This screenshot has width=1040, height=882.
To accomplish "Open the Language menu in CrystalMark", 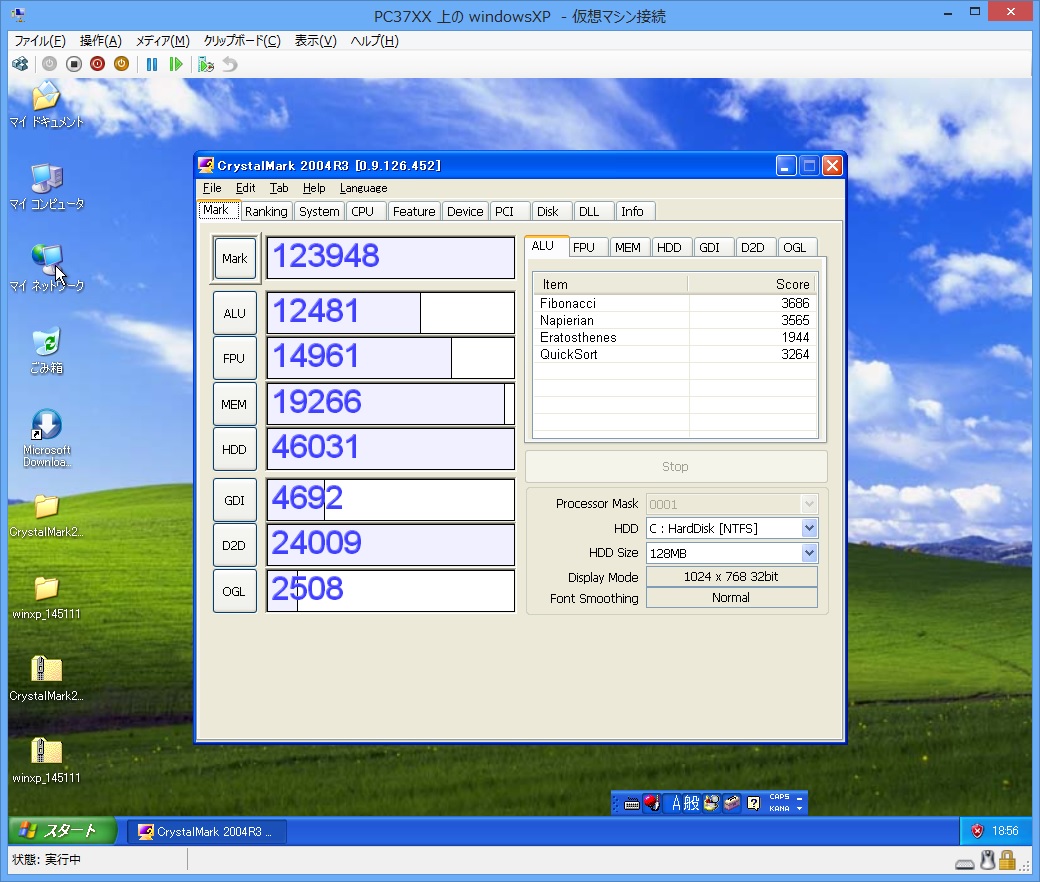I will click(363, 188).
